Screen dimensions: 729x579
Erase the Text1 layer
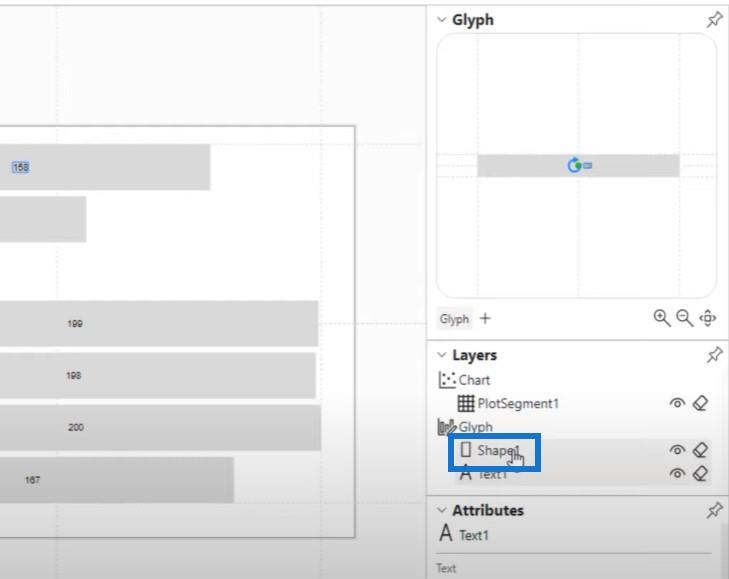pyautogui.click(x=700, y=473)
